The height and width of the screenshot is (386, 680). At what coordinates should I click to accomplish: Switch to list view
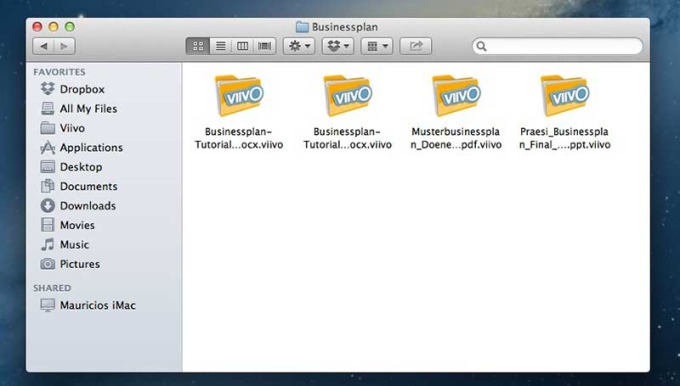pyautogui.click(x=221, y=46)
